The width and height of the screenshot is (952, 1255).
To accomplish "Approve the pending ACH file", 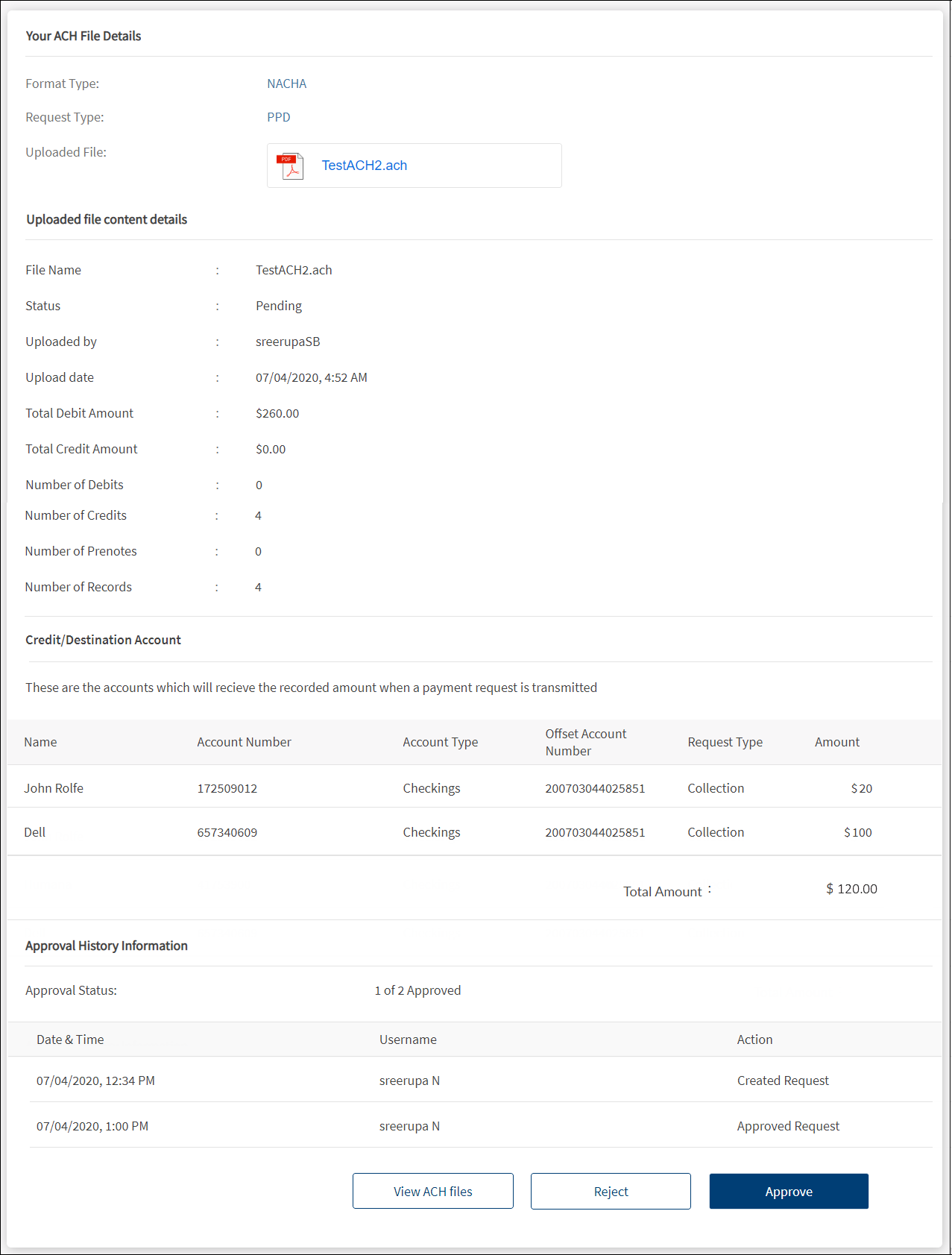I will 788,1191.
